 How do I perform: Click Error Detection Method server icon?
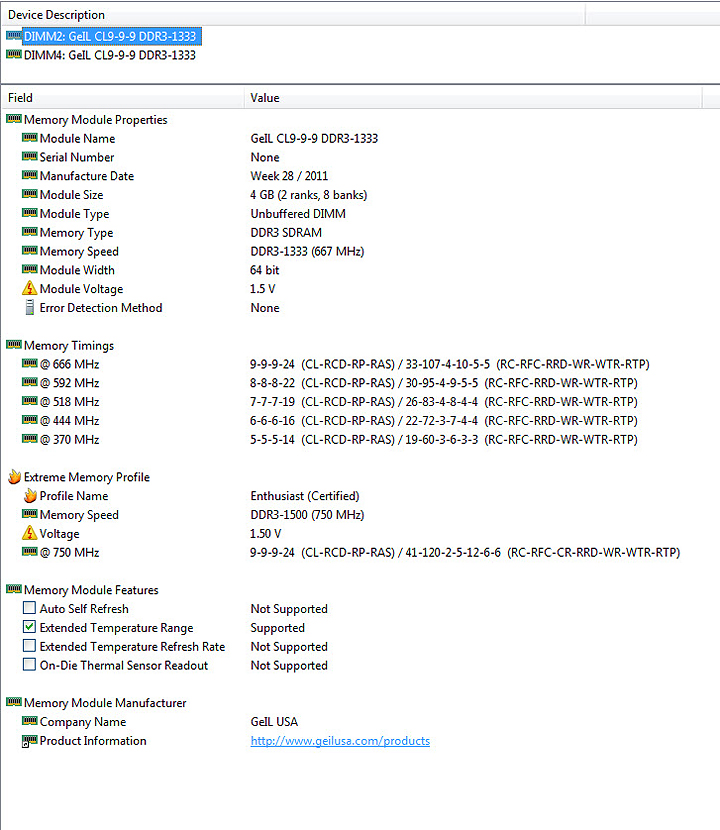click(30, 307)
